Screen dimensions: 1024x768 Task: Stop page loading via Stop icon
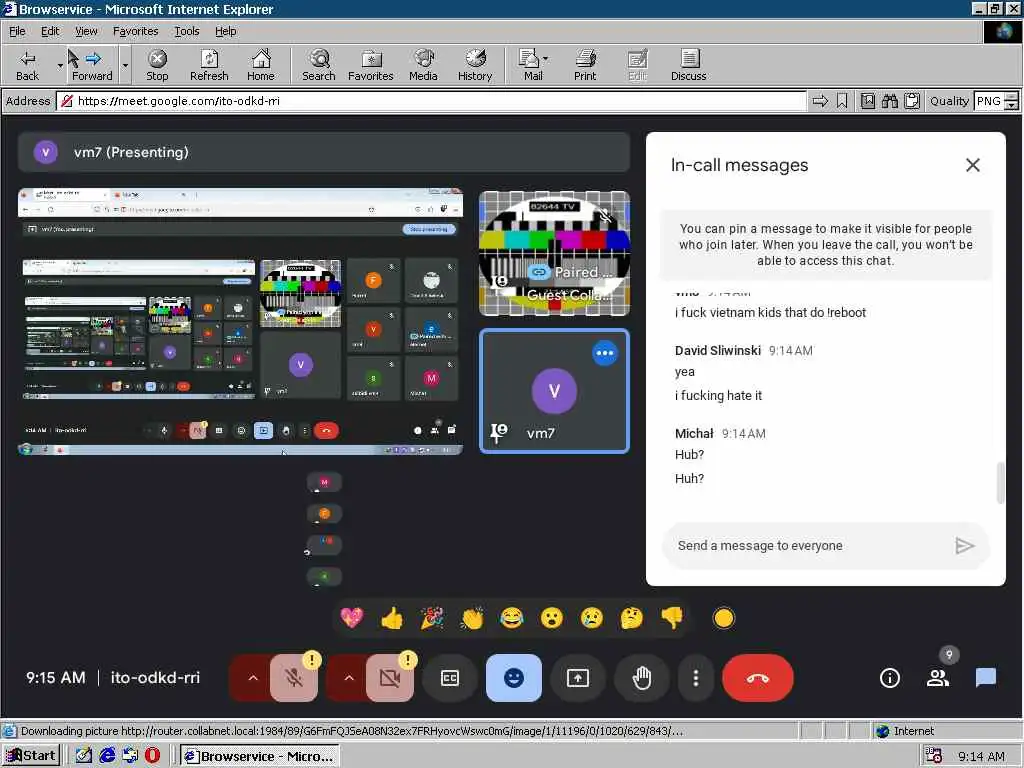tap(157, 65)
